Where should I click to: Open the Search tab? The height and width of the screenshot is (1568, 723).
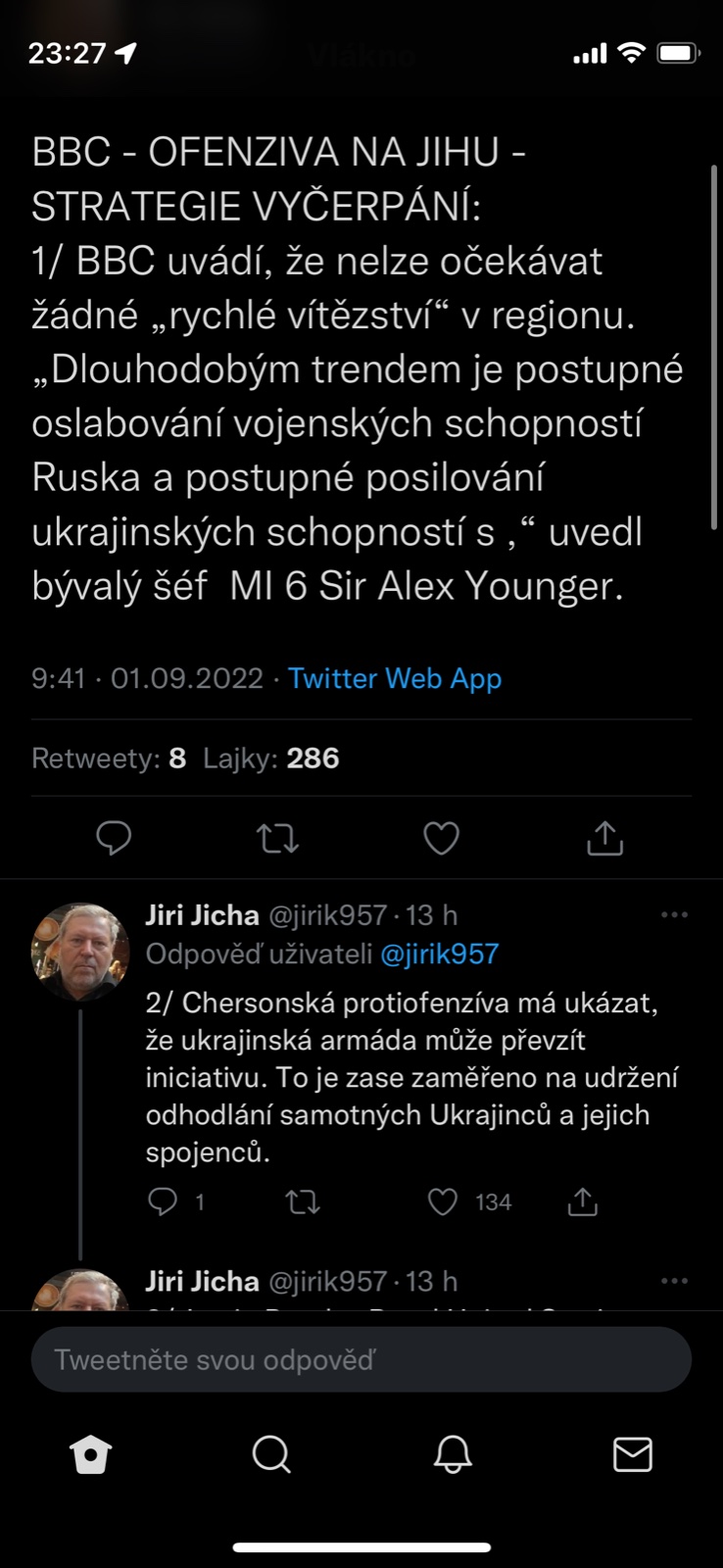point(271,1455)
